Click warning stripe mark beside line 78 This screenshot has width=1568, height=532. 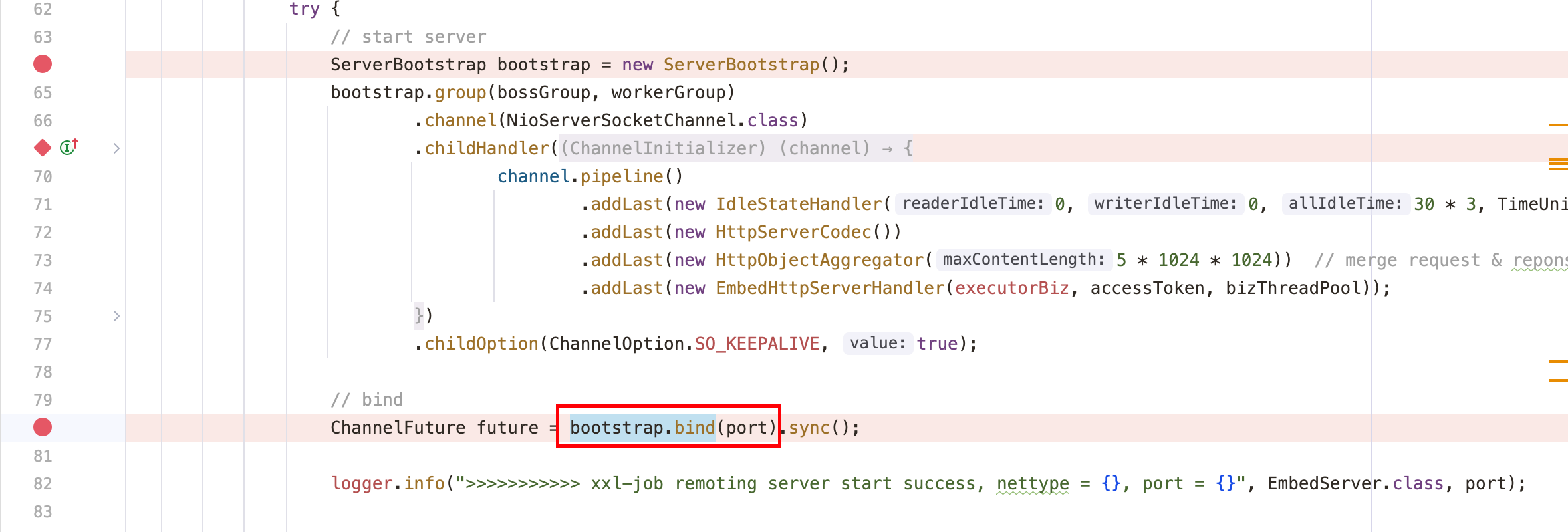[1558, 362]
